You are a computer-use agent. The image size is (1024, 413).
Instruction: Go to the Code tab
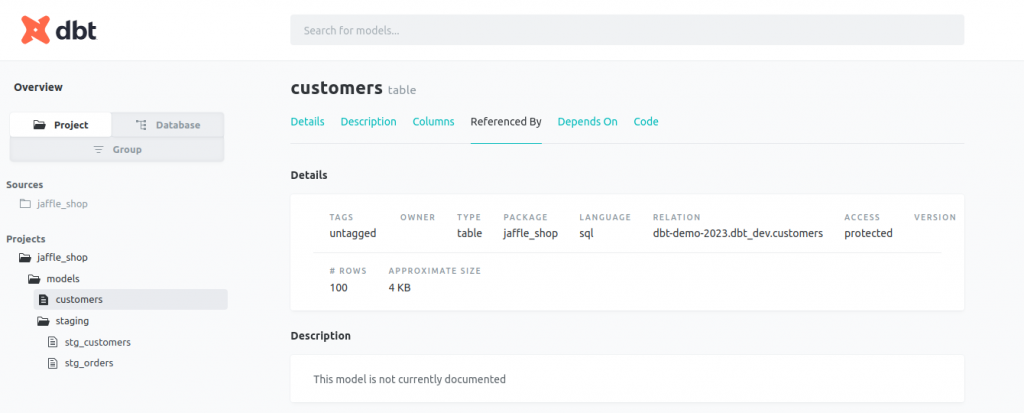646,122
